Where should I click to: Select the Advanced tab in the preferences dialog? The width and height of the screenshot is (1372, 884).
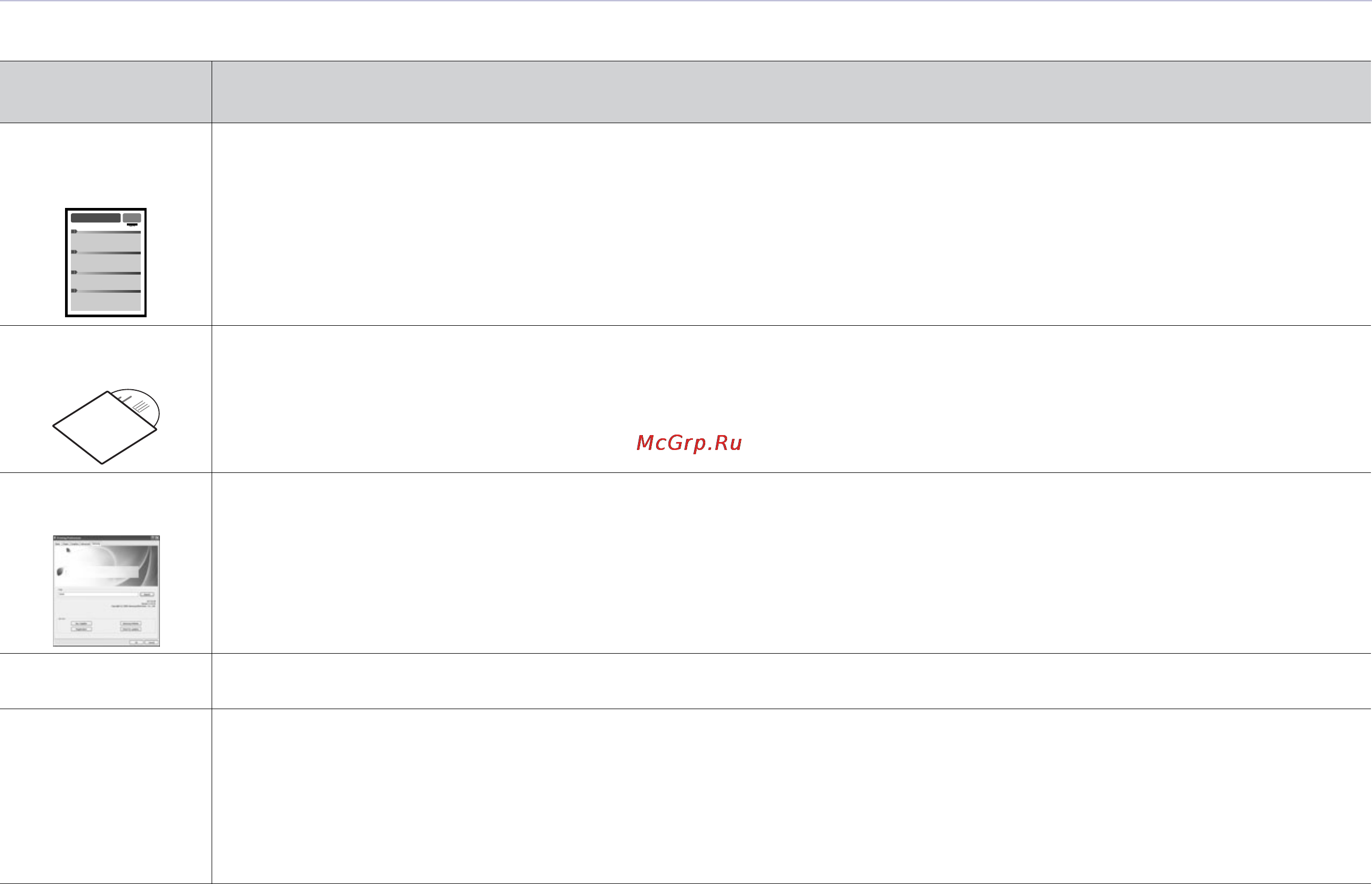[85, 544]
